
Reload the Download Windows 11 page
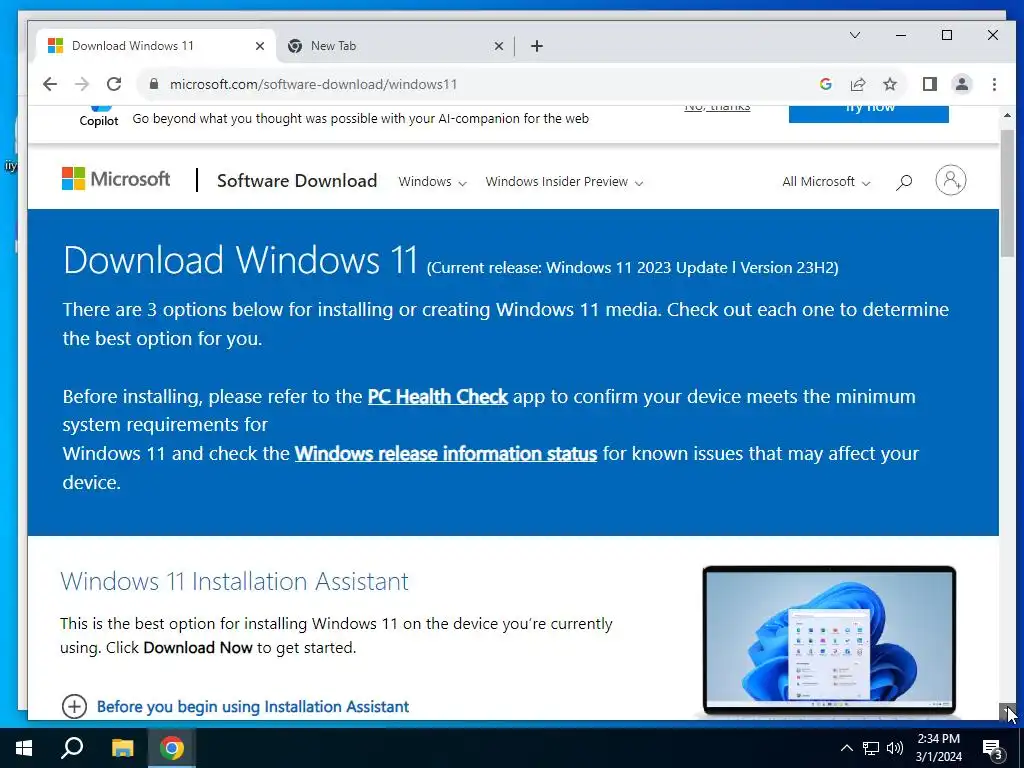(114, 84)
